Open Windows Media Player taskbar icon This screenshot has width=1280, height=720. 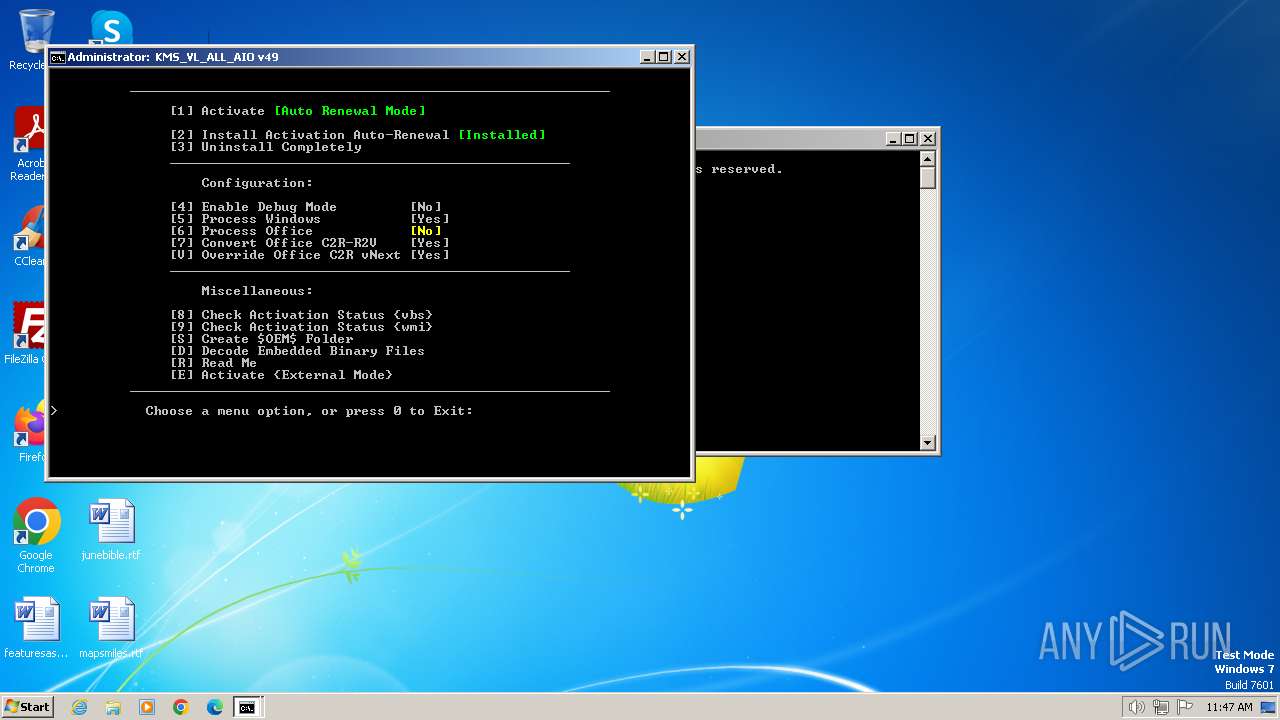[x=147, y=707]
